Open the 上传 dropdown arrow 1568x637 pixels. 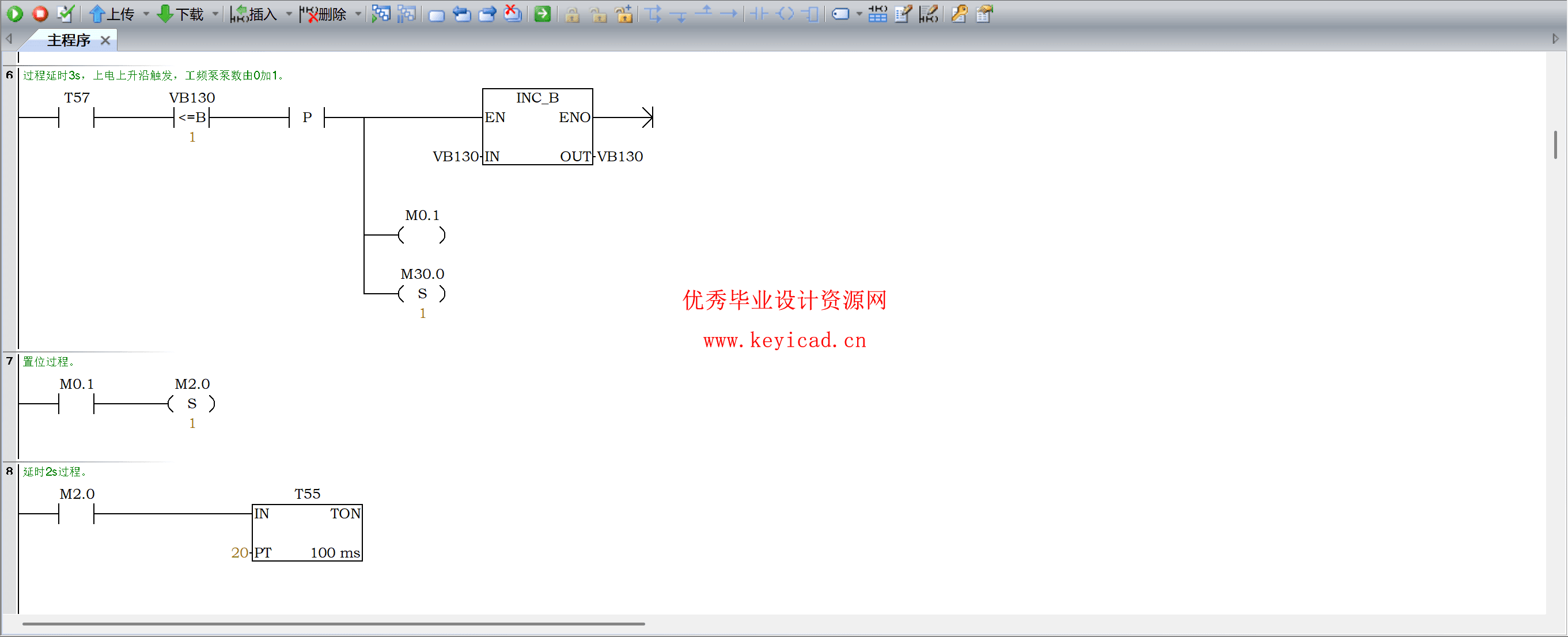[146, 13]
